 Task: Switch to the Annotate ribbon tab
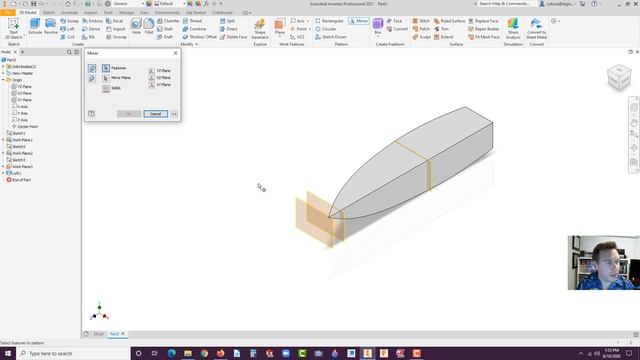coord(69,13)
